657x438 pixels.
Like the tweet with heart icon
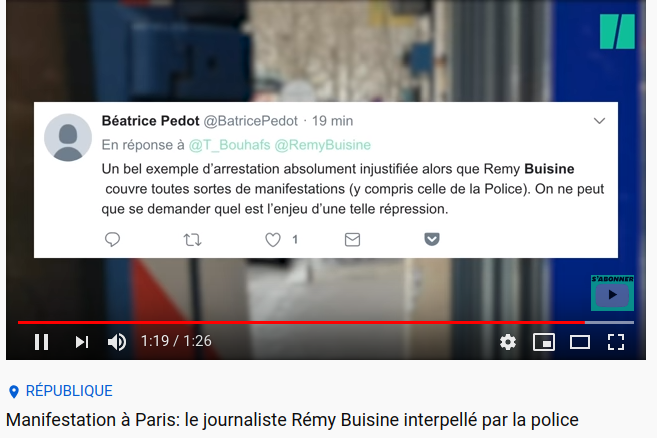(x=273, y=240)
